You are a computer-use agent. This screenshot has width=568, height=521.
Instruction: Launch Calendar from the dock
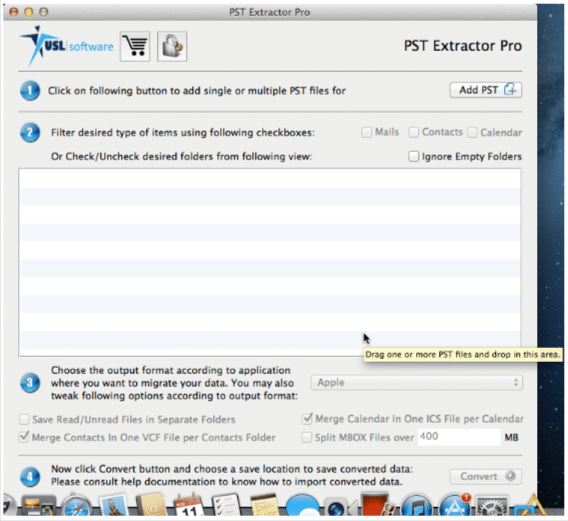coord(189,505)
